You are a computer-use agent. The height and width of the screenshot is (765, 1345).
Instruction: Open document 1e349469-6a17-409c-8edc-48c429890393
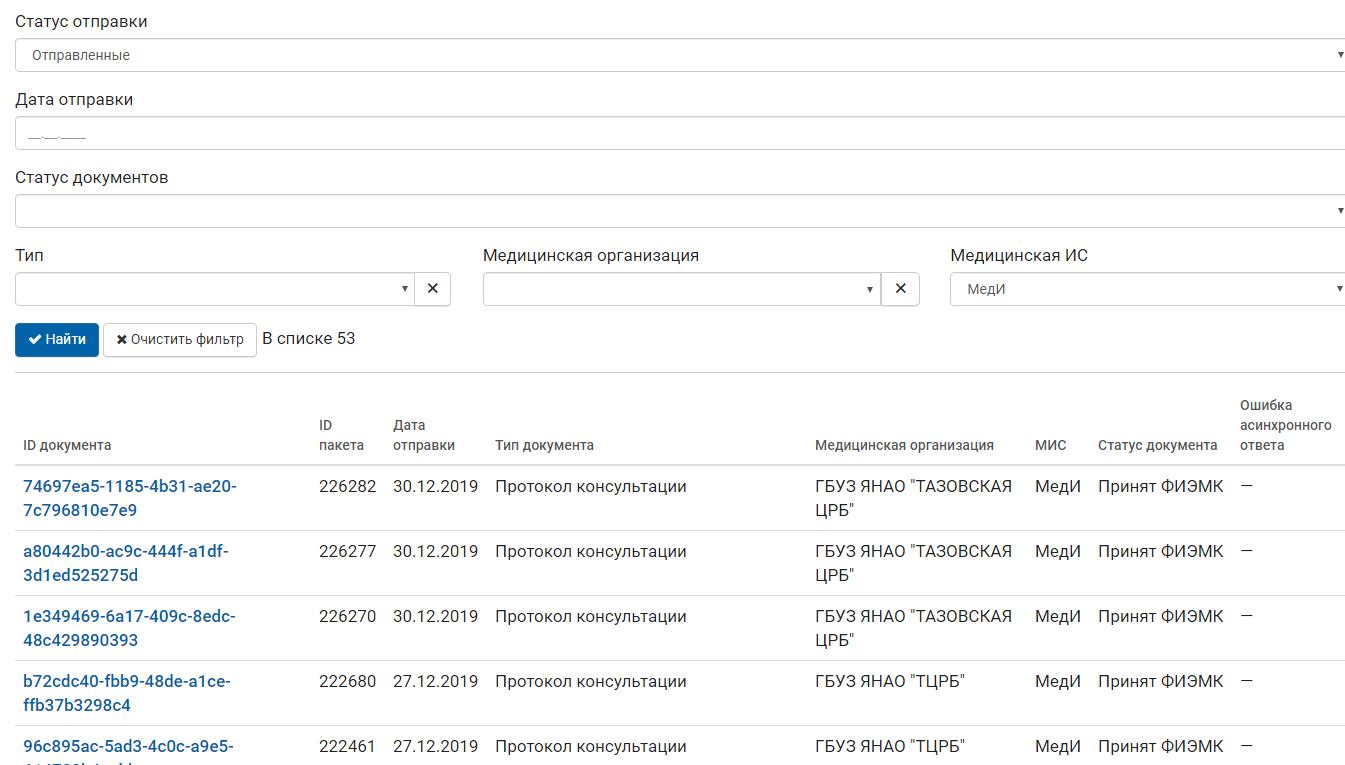(x=130, y=628)
